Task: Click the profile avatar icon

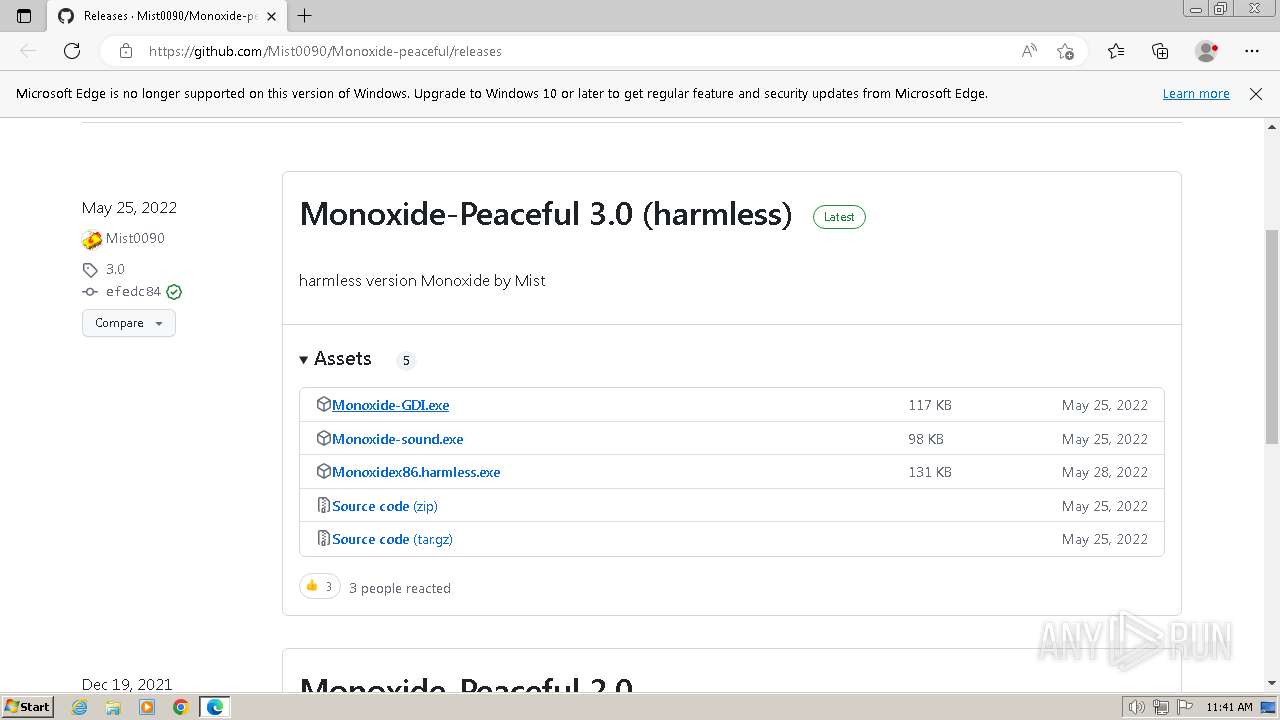Action: click(1206, 51)
